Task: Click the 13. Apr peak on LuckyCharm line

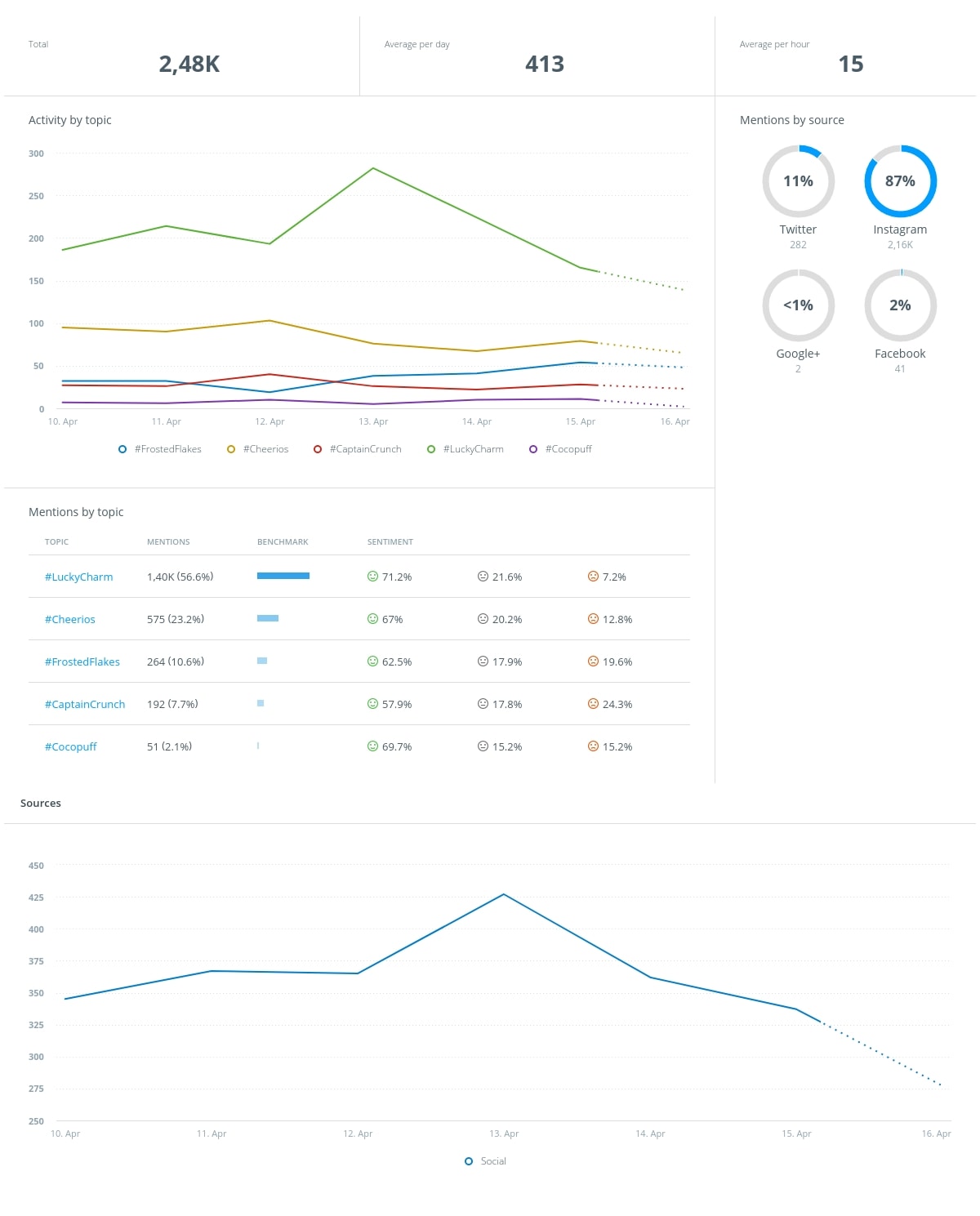Action: click(x=373, y=168)
